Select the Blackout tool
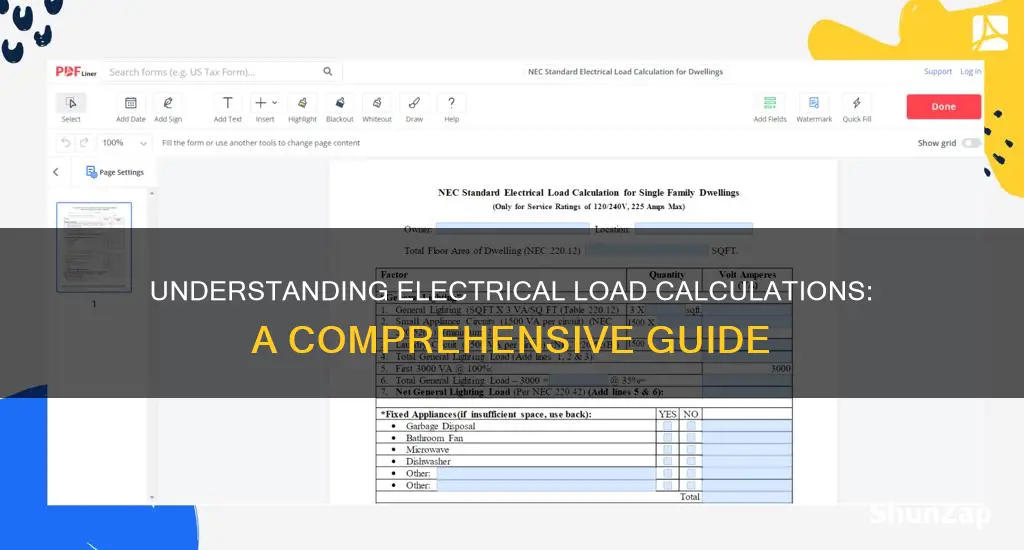Viewport: 1024px width, 550px height. click(x=340, y=108)
